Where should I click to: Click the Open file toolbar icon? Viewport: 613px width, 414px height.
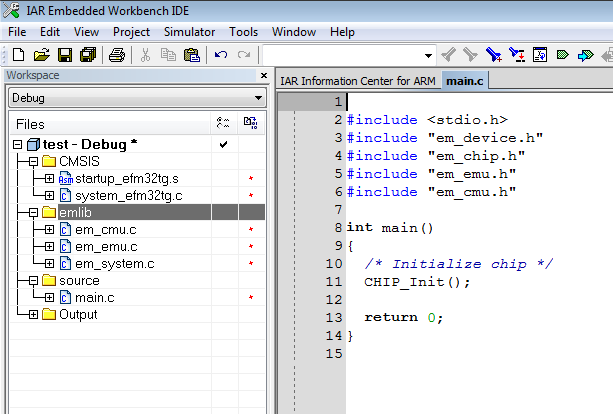click(x=41, y=55)
